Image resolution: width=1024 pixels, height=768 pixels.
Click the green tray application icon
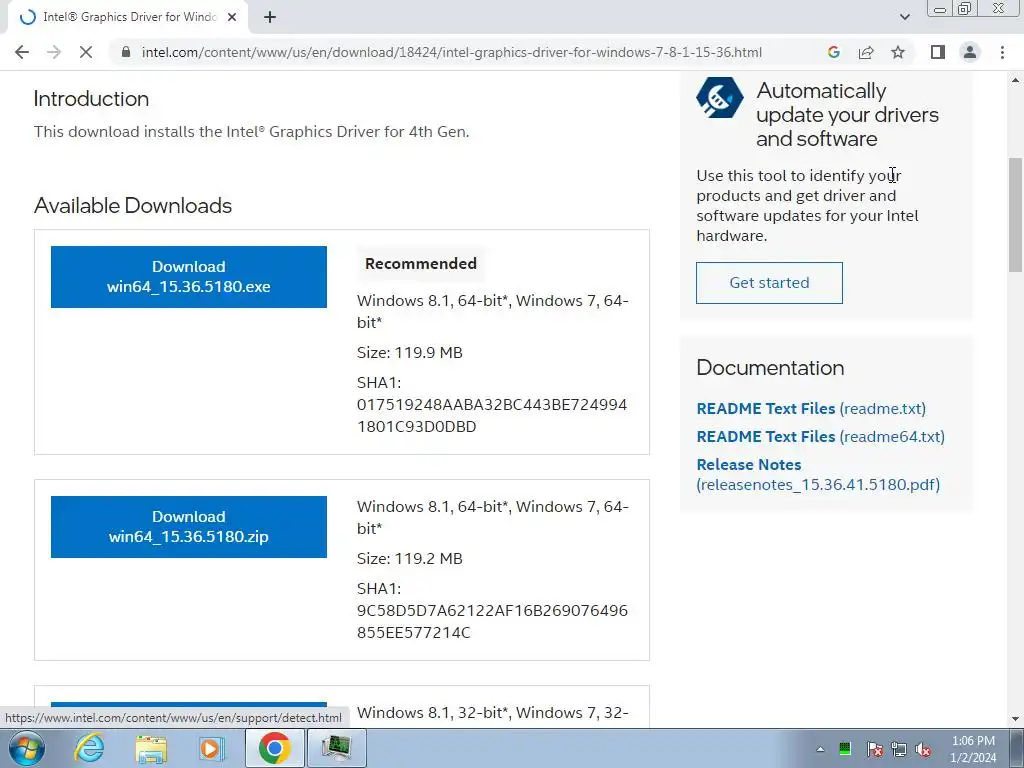pyautogui.click(x=845, y=748)
